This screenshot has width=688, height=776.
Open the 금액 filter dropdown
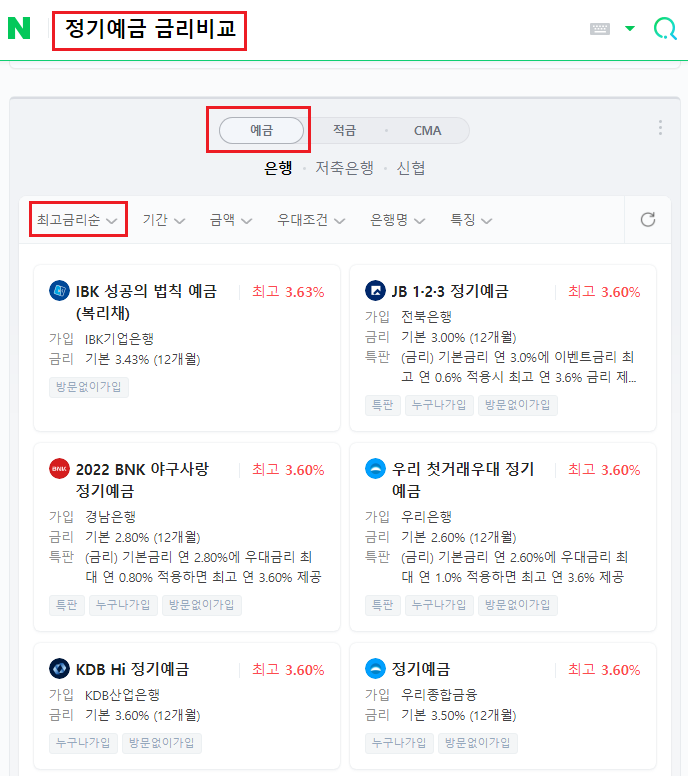pyautogui.click(x=231, y=219)
